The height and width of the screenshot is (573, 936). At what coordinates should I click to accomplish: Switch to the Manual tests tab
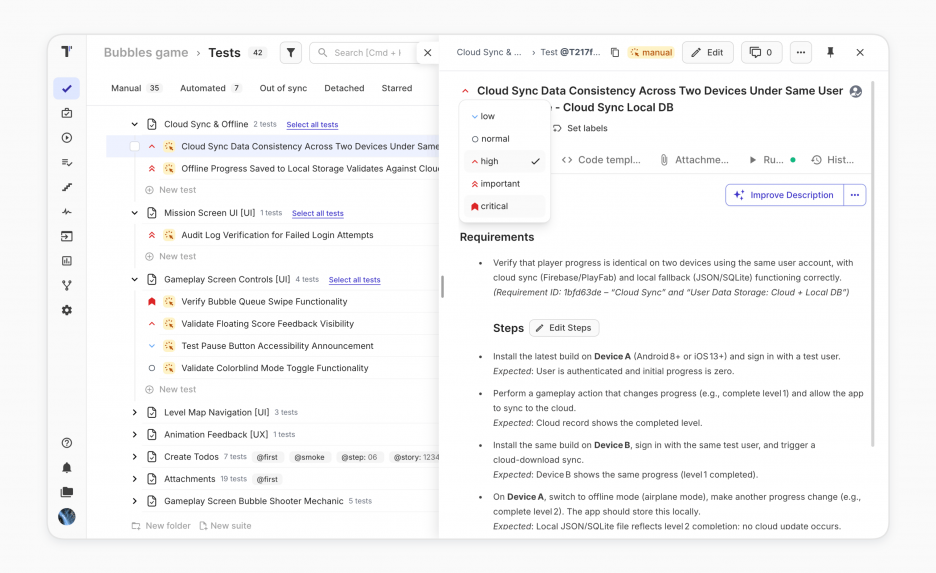136,88
